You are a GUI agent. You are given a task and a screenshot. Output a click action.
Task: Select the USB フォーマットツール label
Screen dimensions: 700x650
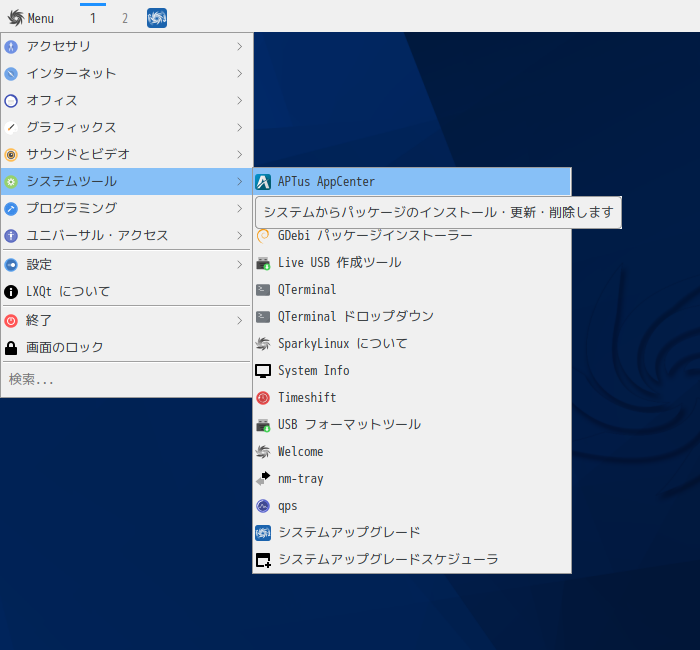(x=349, y=425)
